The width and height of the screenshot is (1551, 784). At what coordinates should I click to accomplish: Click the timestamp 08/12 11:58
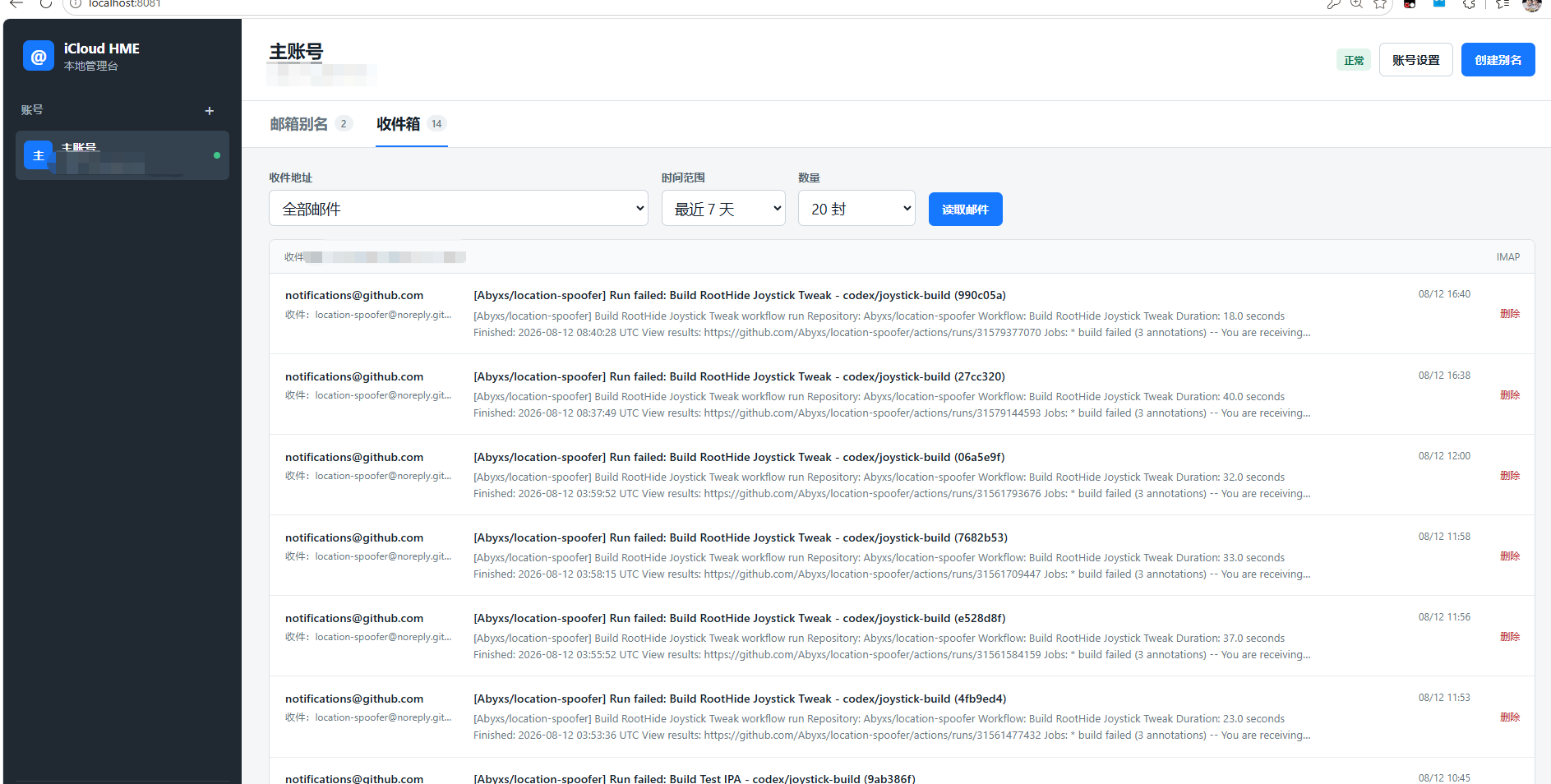tap(1444, 537)
